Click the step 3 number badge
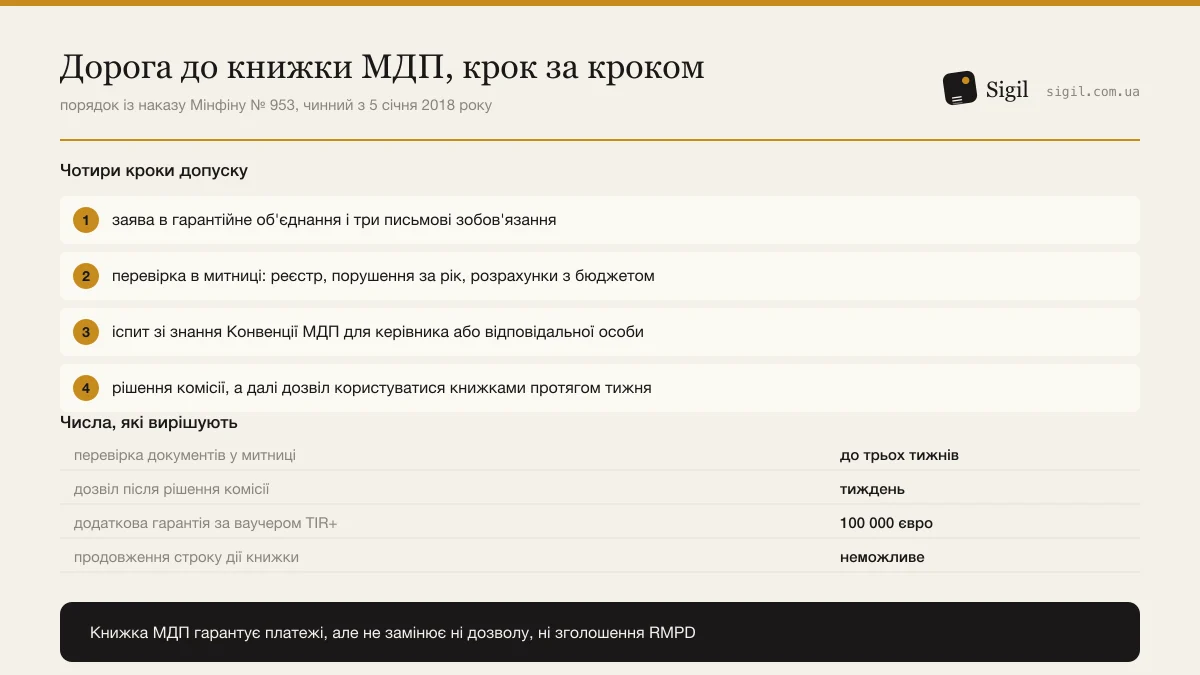Image resolution: width=1200 pixels, height=675 pixels. (86, 332)
